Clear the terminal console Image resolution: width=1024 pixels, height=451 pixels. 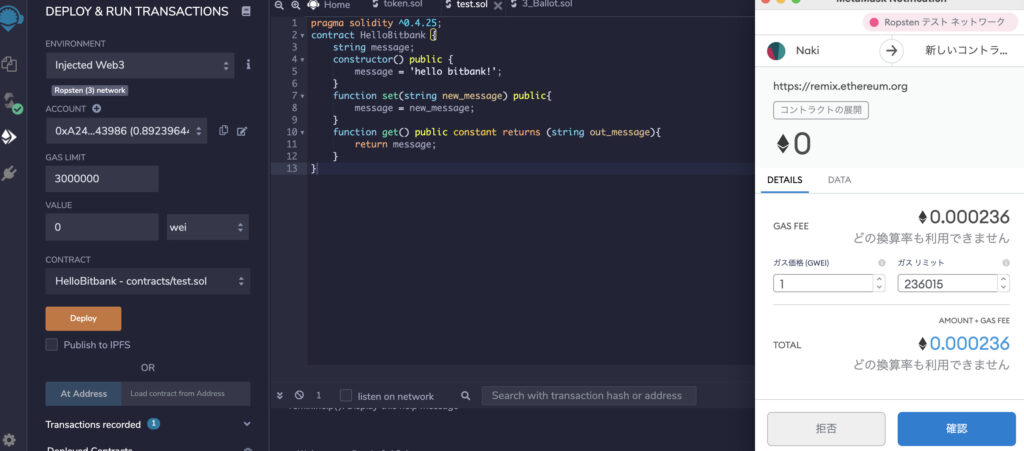(x=299, y=396)
